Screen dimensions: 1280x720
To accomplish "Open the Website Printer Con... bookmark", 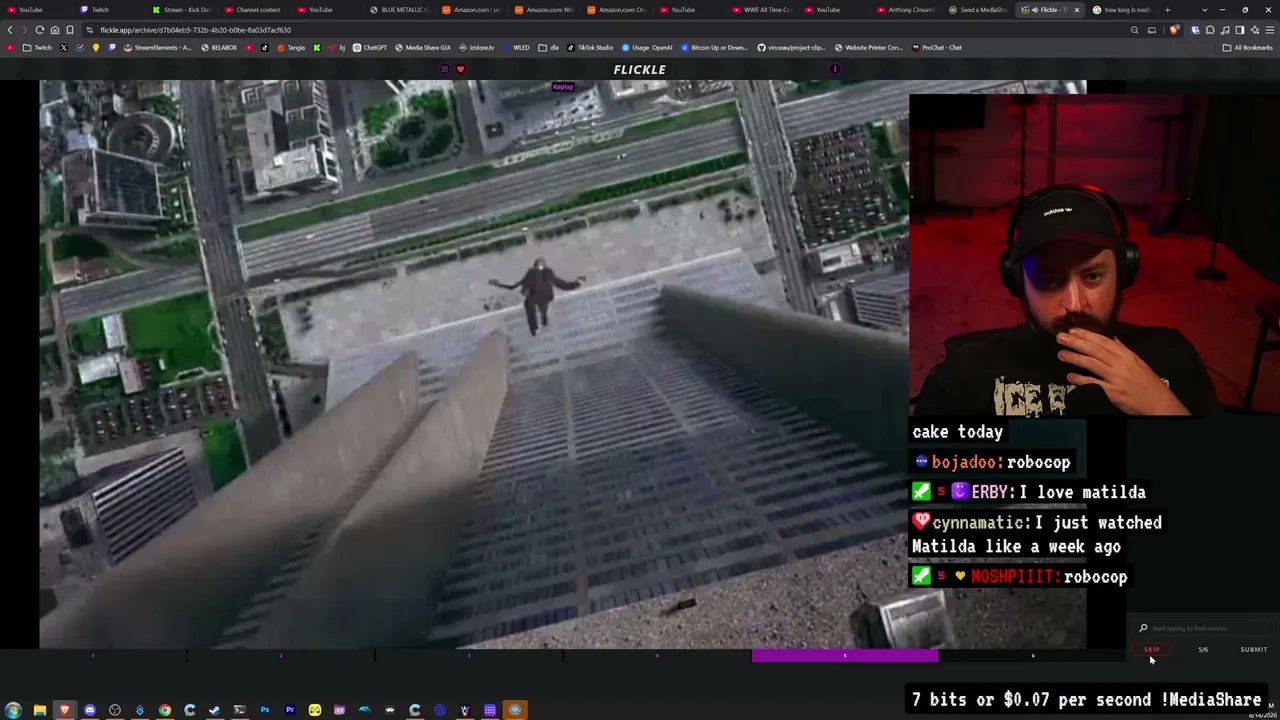I will click(868, 47).
